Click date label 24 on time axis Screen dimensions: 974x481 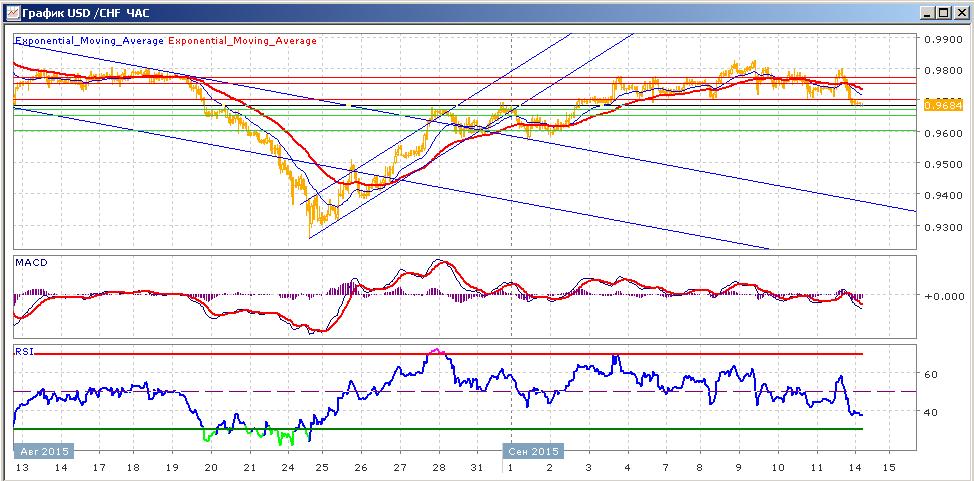[288, 467]
